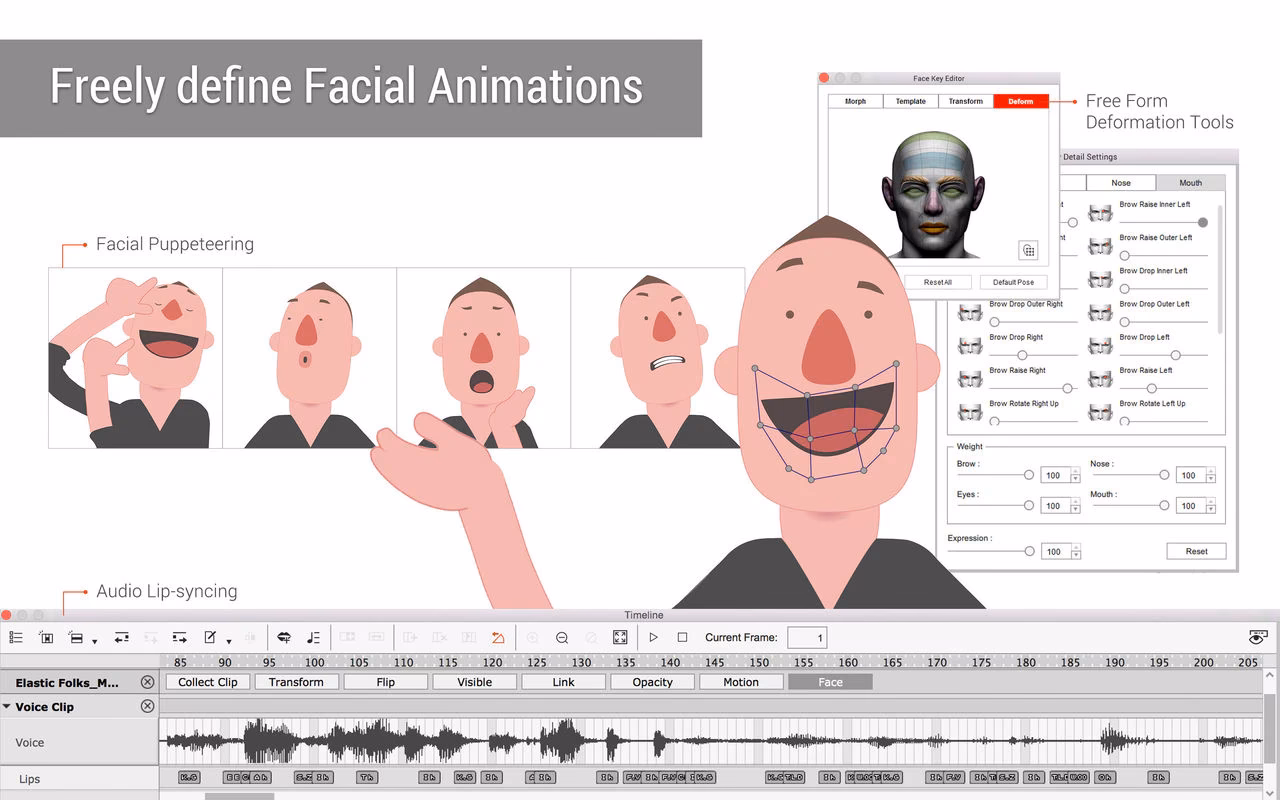
Task: Click the music note icon on the timeline toolbar
Action: pyautogui.click(x=315, y=637)
